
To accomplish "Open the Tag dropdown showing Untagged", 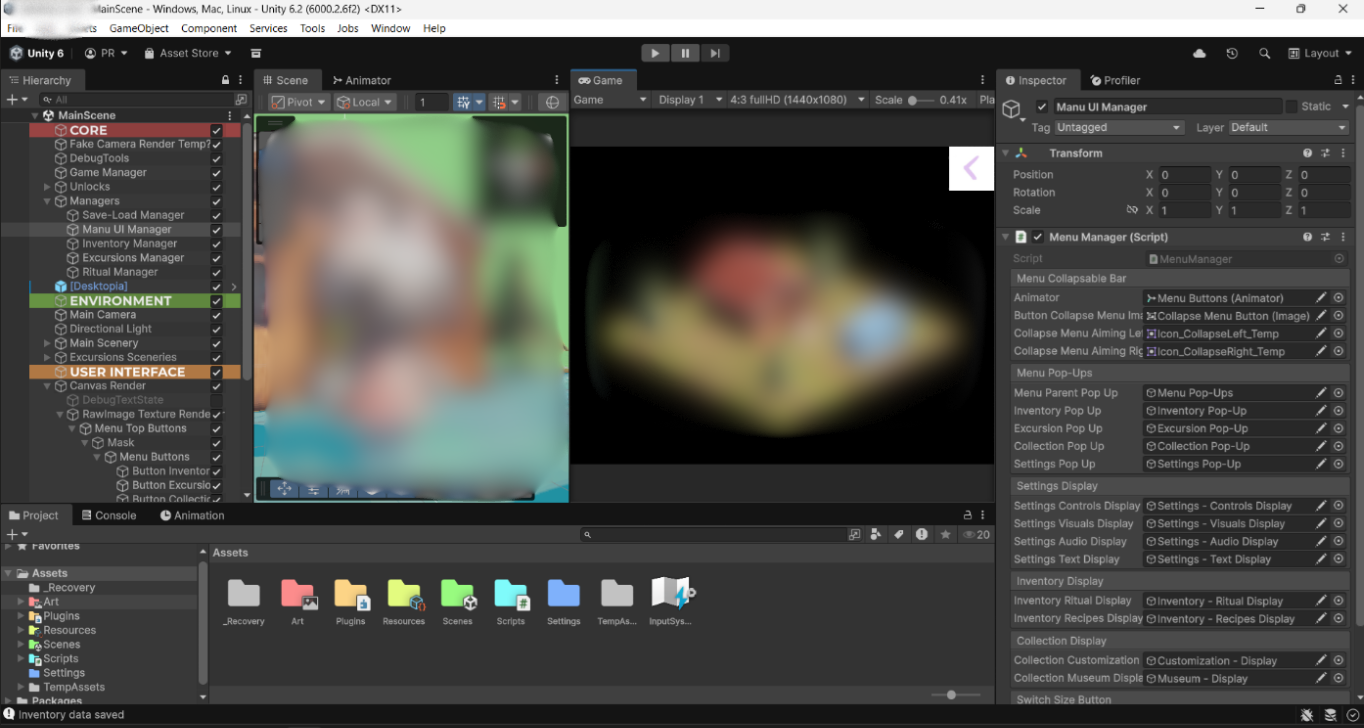I will coord(1119,128).
